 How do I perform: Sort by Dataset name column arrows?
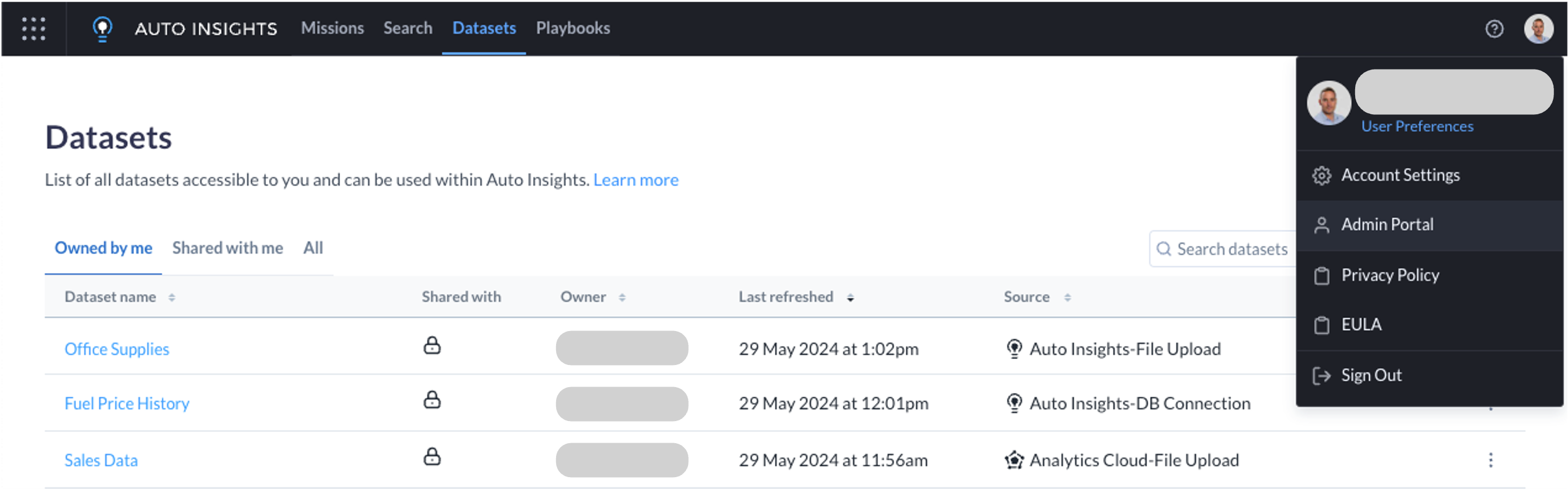click(x=172, y=297)
